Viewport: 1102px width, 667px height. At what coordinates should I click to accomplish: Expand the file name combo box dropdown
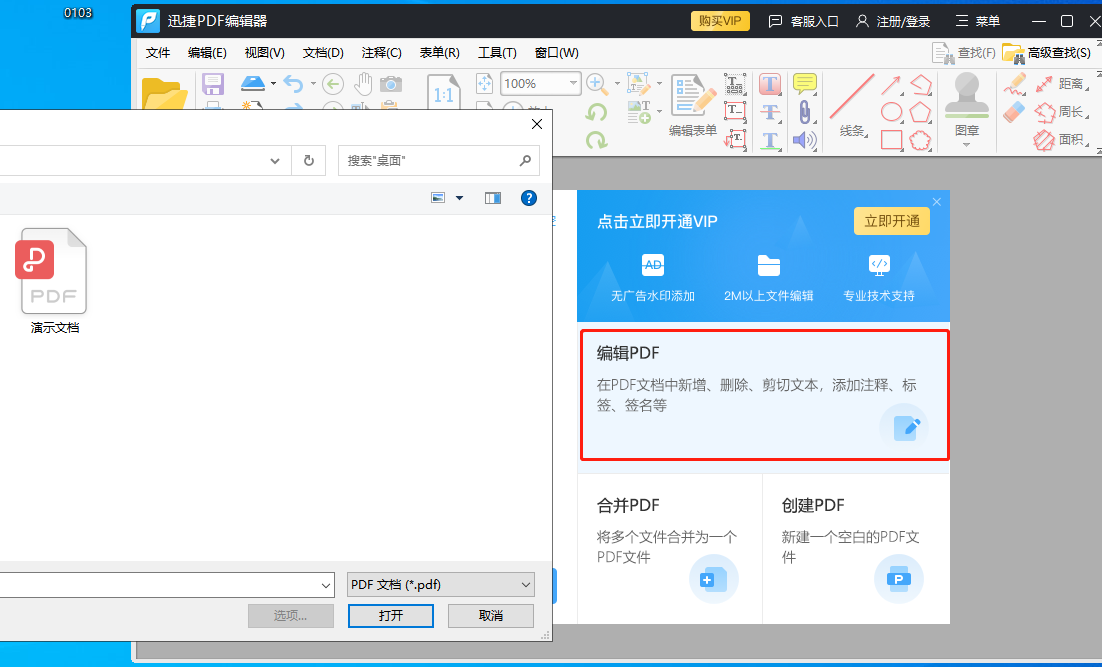326,585
